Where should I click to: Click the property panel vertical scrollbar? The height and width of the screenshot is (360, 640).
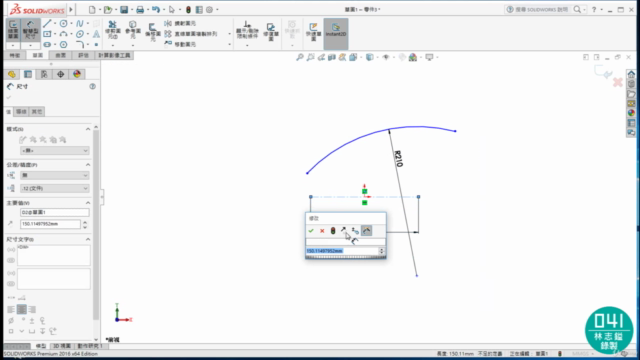(x=96, y=224)
